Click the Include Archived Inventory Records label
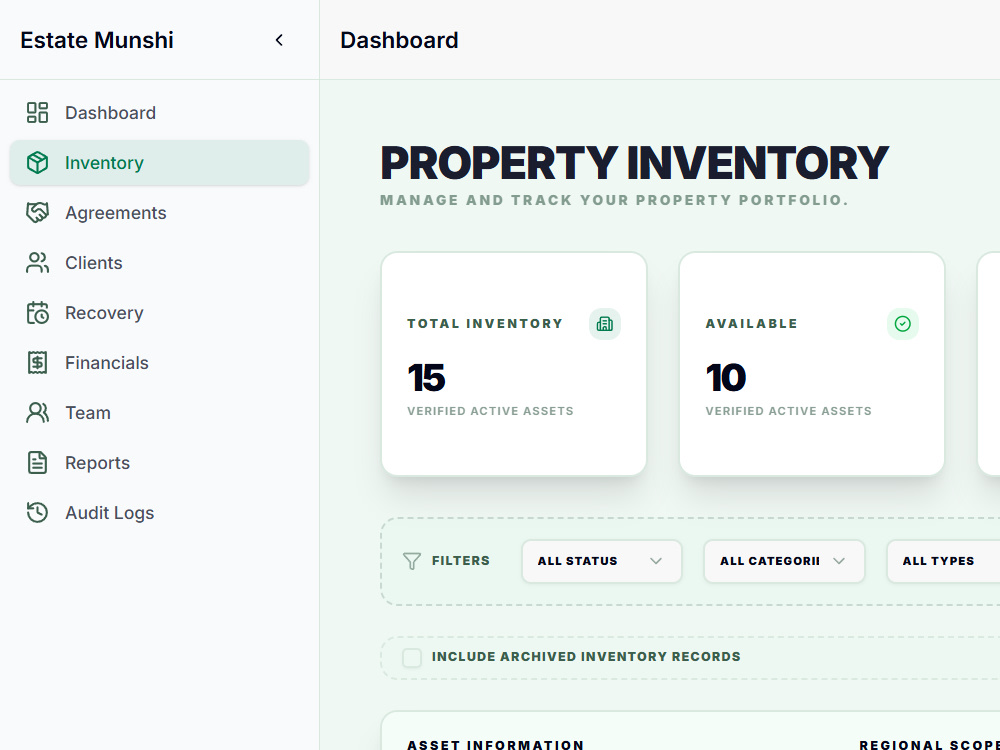 [x=586, y=657]
